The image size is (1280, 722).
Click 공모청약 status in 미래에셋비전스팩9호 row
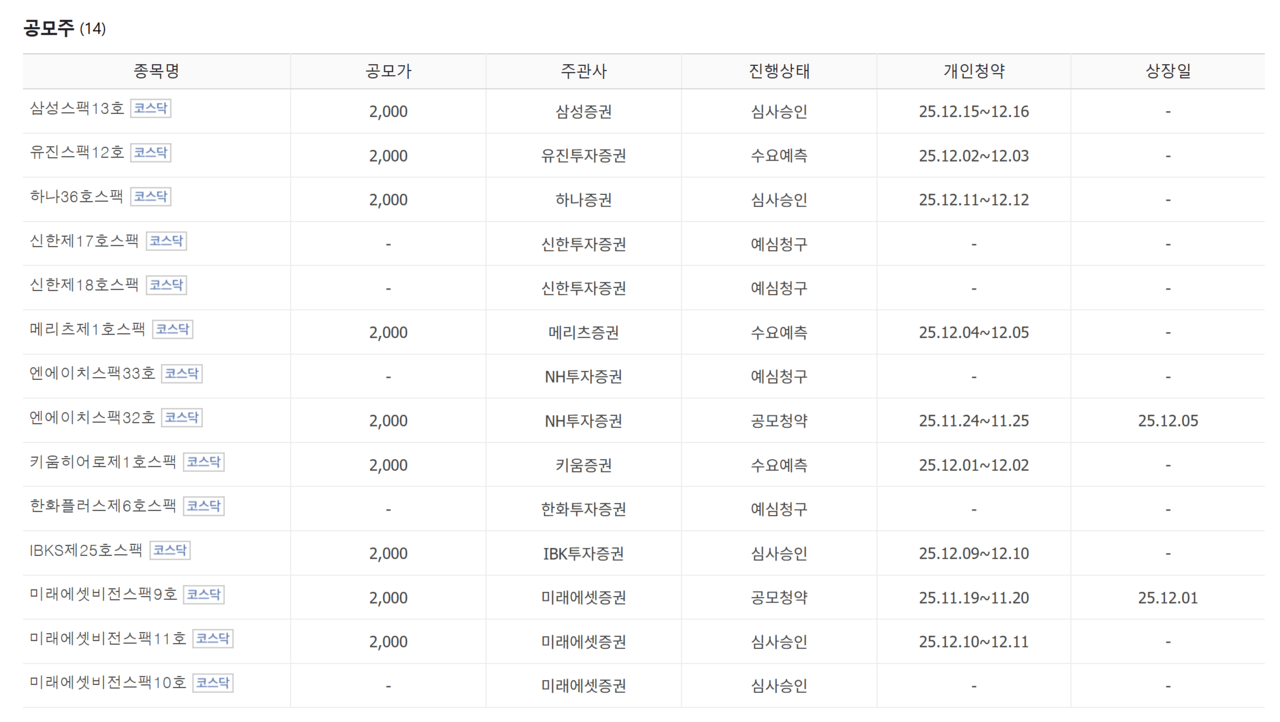click(779, 598)
